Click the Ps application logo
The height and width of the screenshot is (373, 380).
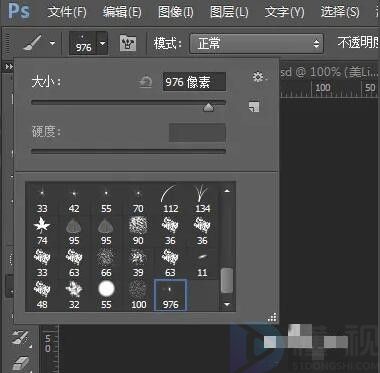19,11
